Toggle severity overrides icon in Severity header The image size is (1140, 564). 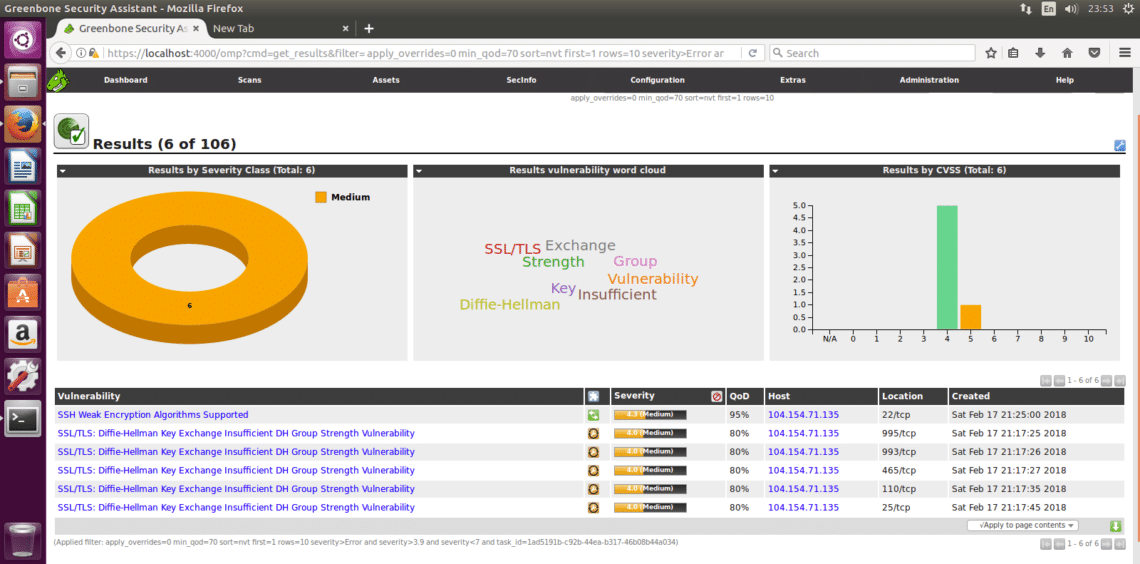click(x=716, y=396)
